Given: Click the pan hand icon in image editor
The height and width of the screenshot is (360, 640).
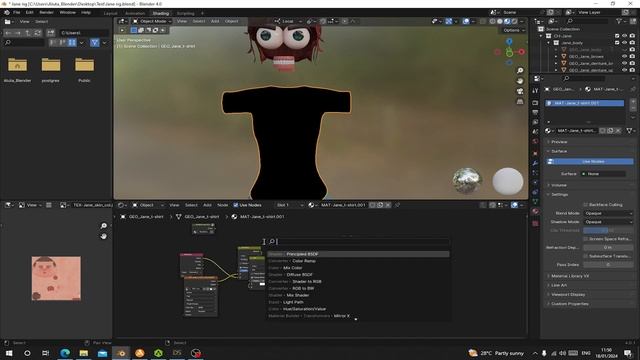Looking at the screenshot, I should [104, 236].
